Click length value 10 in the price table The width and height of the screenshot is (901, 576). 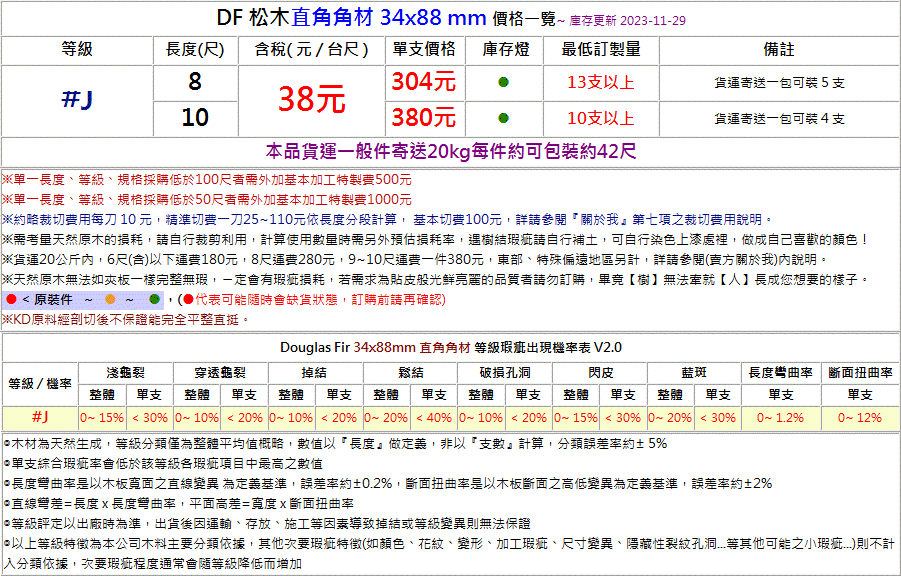click(195, 117)
